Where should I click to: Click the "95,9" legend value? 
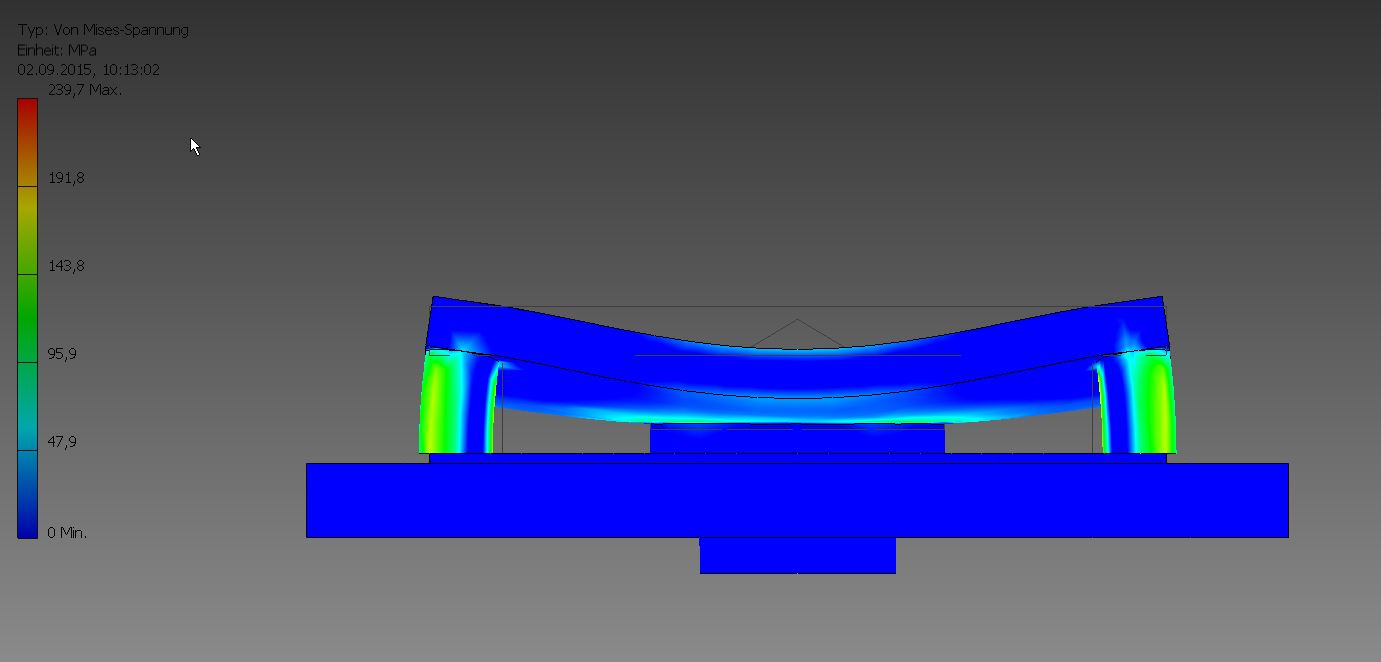coord(63,354)
